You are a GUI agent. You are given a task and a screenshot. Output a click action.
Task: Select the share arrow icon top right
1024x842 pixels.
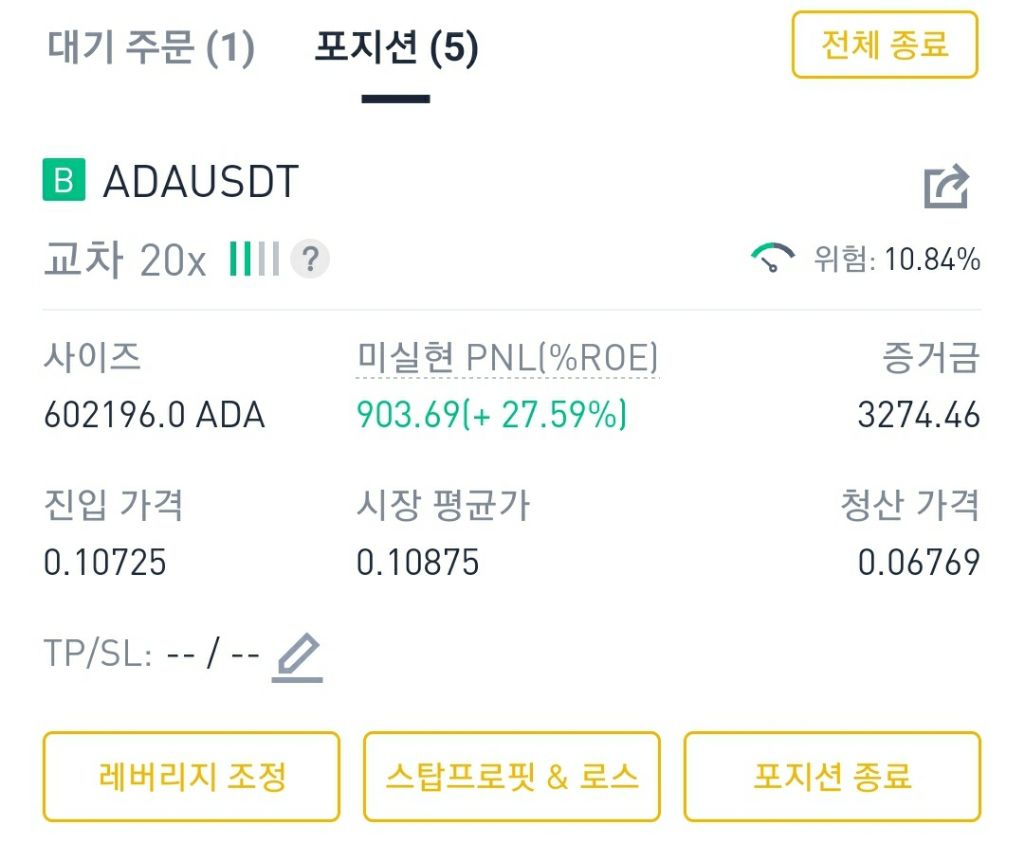point(948,184)
